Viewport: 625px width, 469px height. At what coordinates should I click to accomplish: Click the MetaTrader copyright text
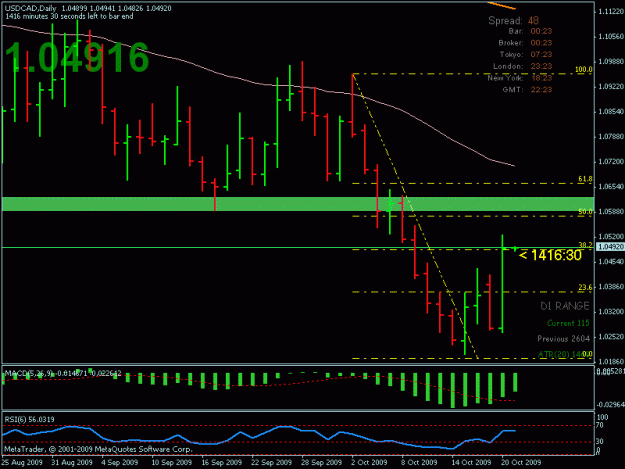coord(98,449)
